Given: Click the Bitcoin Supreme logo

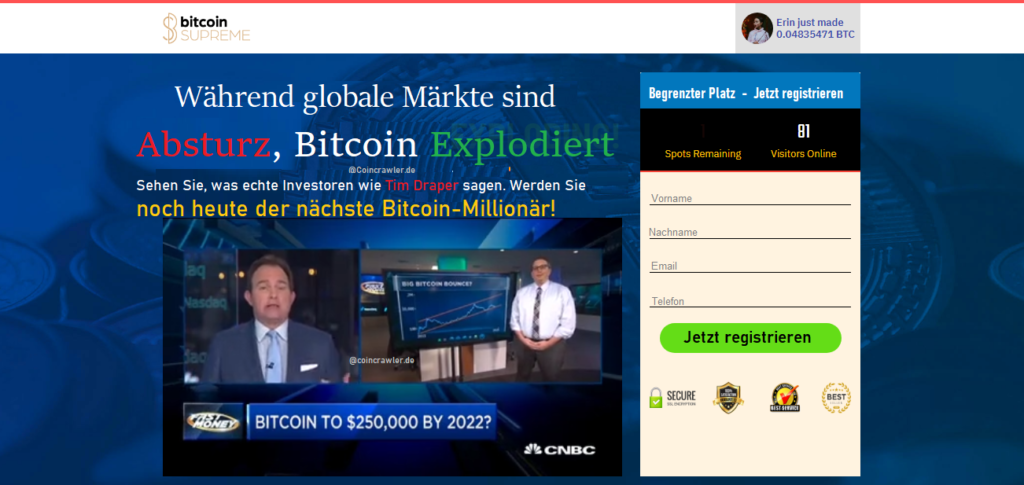Looking at the screenshot, I should (x=206, y=28).
